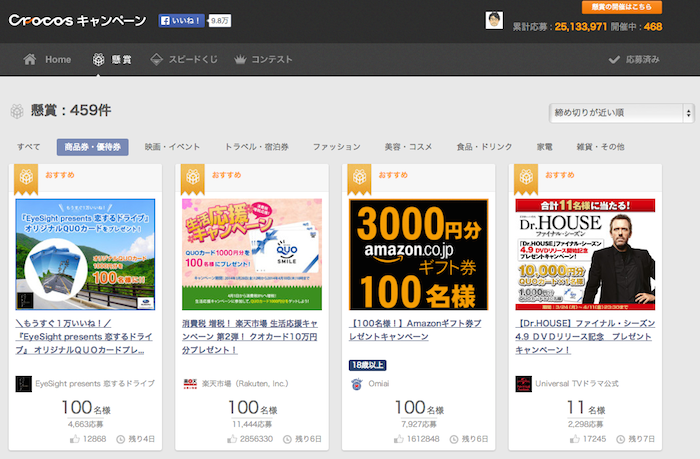Click the 楽天市場 card おすすめ ribbon icon
This screenshot has width=700, height=459.
point(192,179)
